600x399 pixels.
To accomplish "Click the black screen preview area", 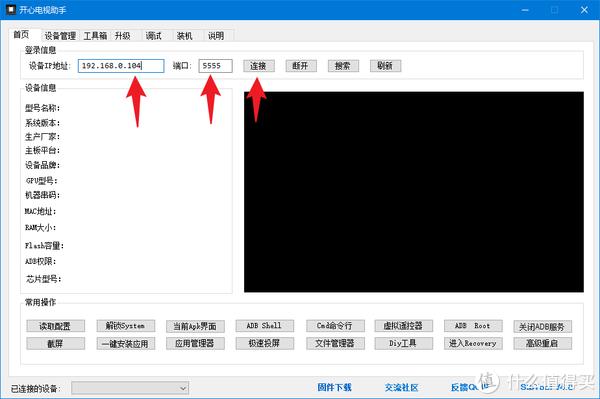I will coord(414,192).
